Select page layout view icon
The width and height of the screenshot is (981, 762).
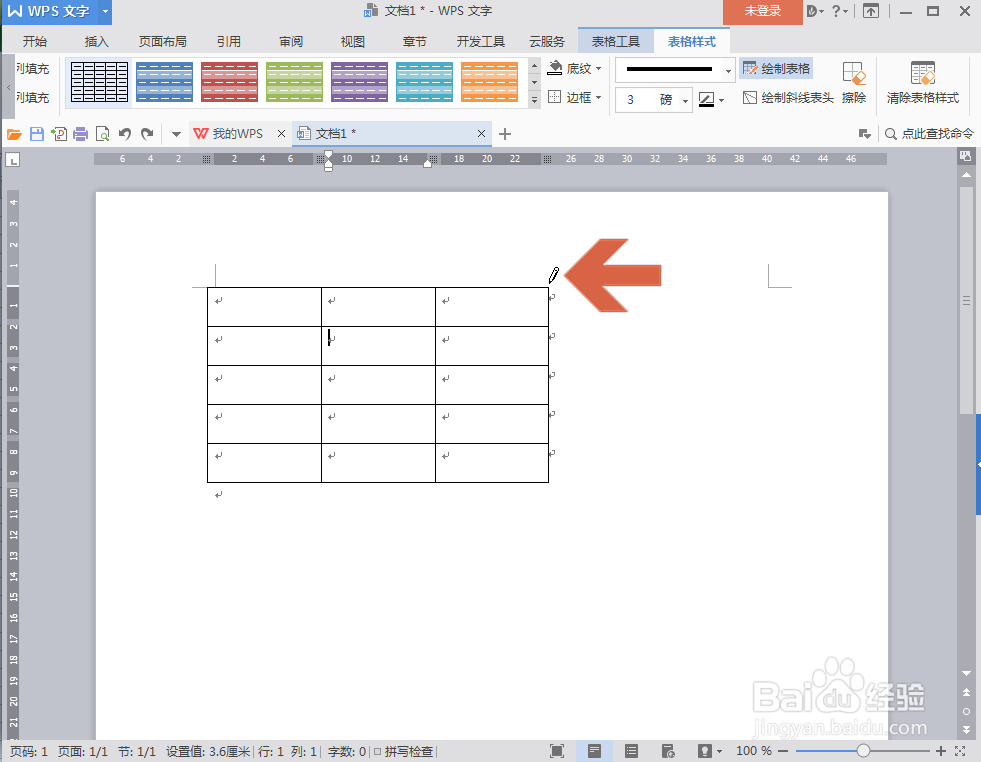coord(594,751)
